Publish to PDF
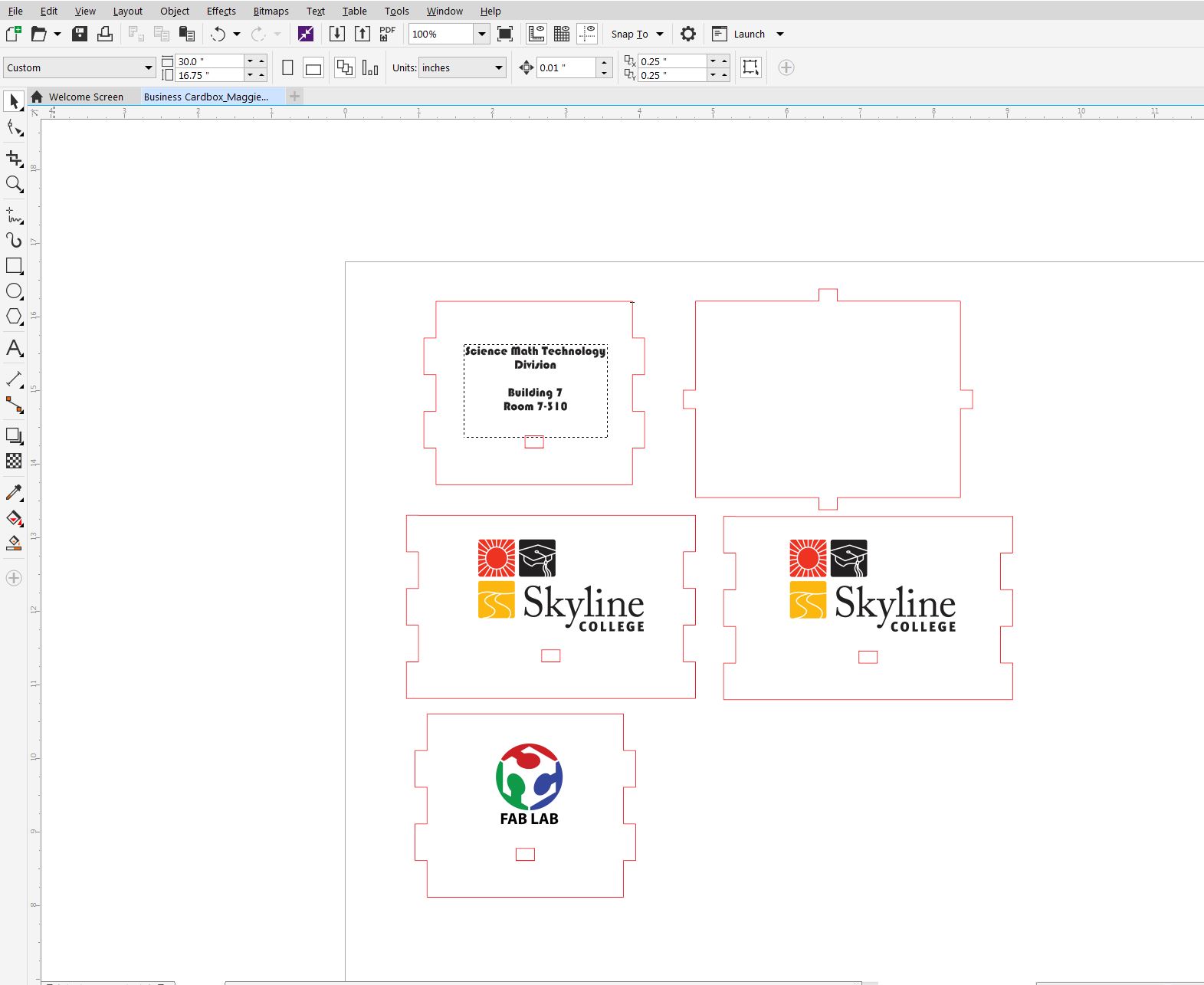Viewport: 1204px width, 985px height. tap(387, 34)
